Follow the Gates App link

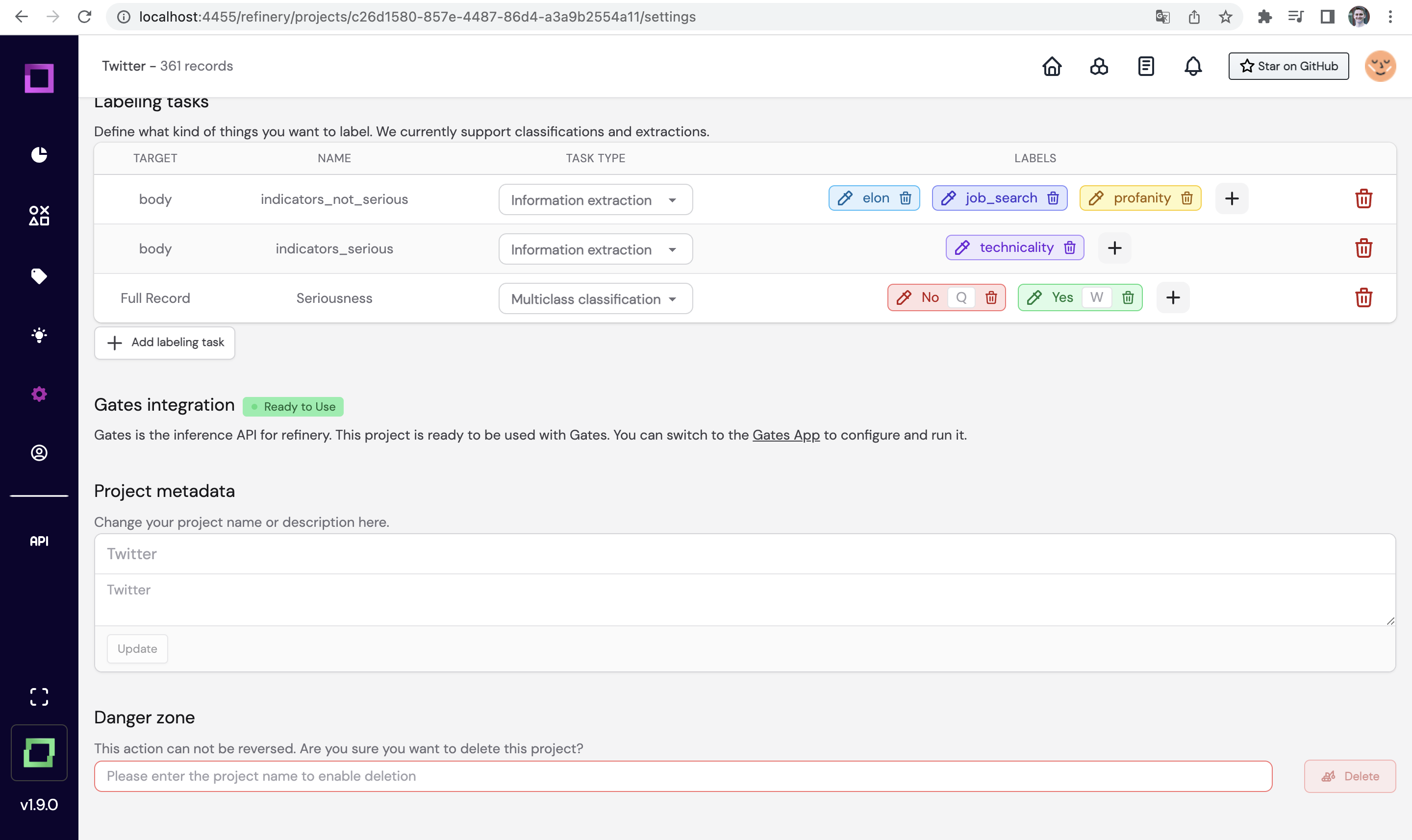pos(786,435)
